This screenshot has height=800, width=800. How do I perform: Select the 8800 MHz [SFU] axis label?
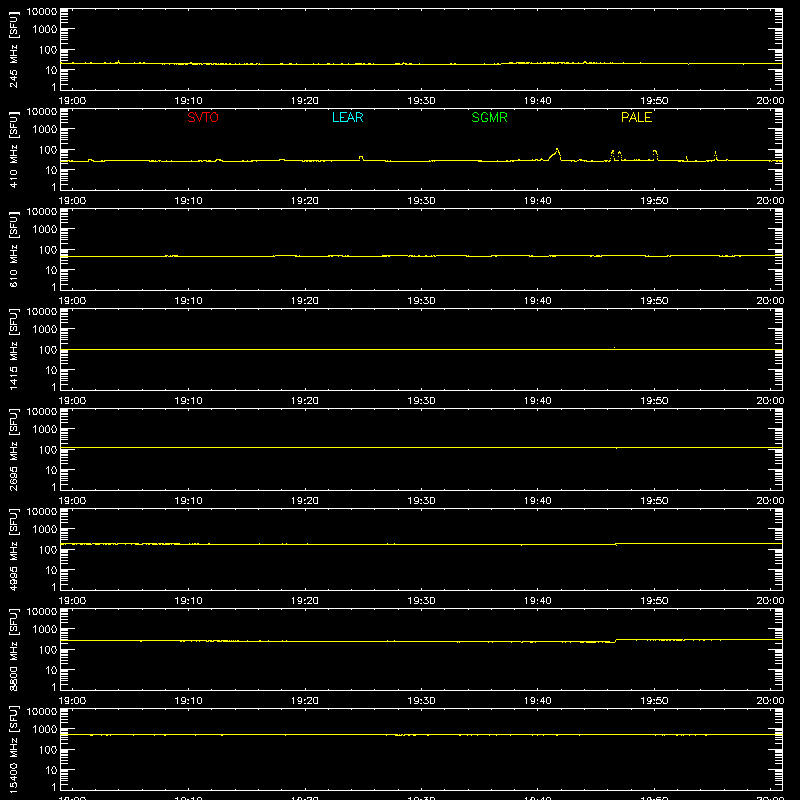[13, 649]
